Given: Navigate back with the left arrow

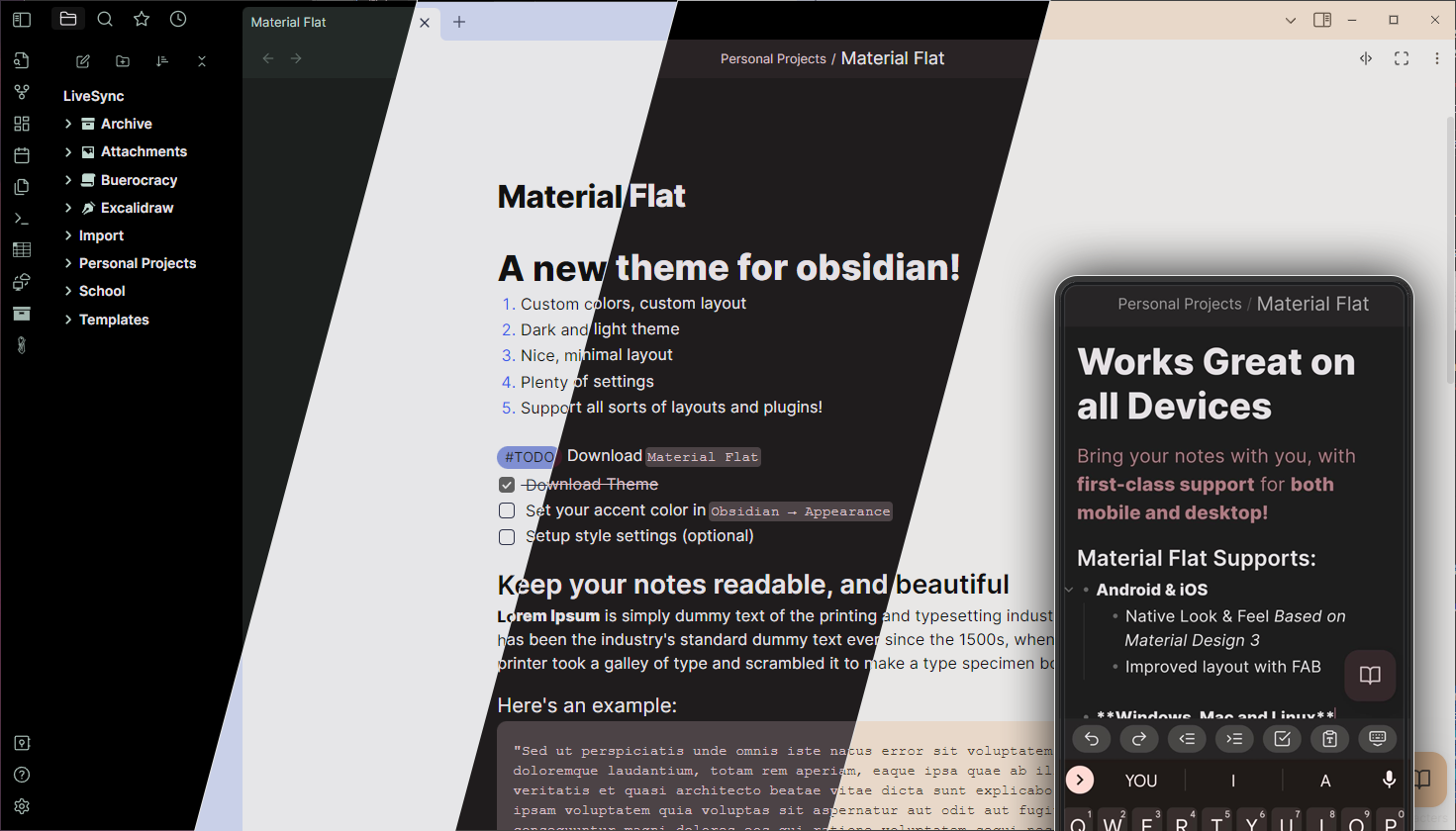Looking at the screenshot, I should click(268, 58).
